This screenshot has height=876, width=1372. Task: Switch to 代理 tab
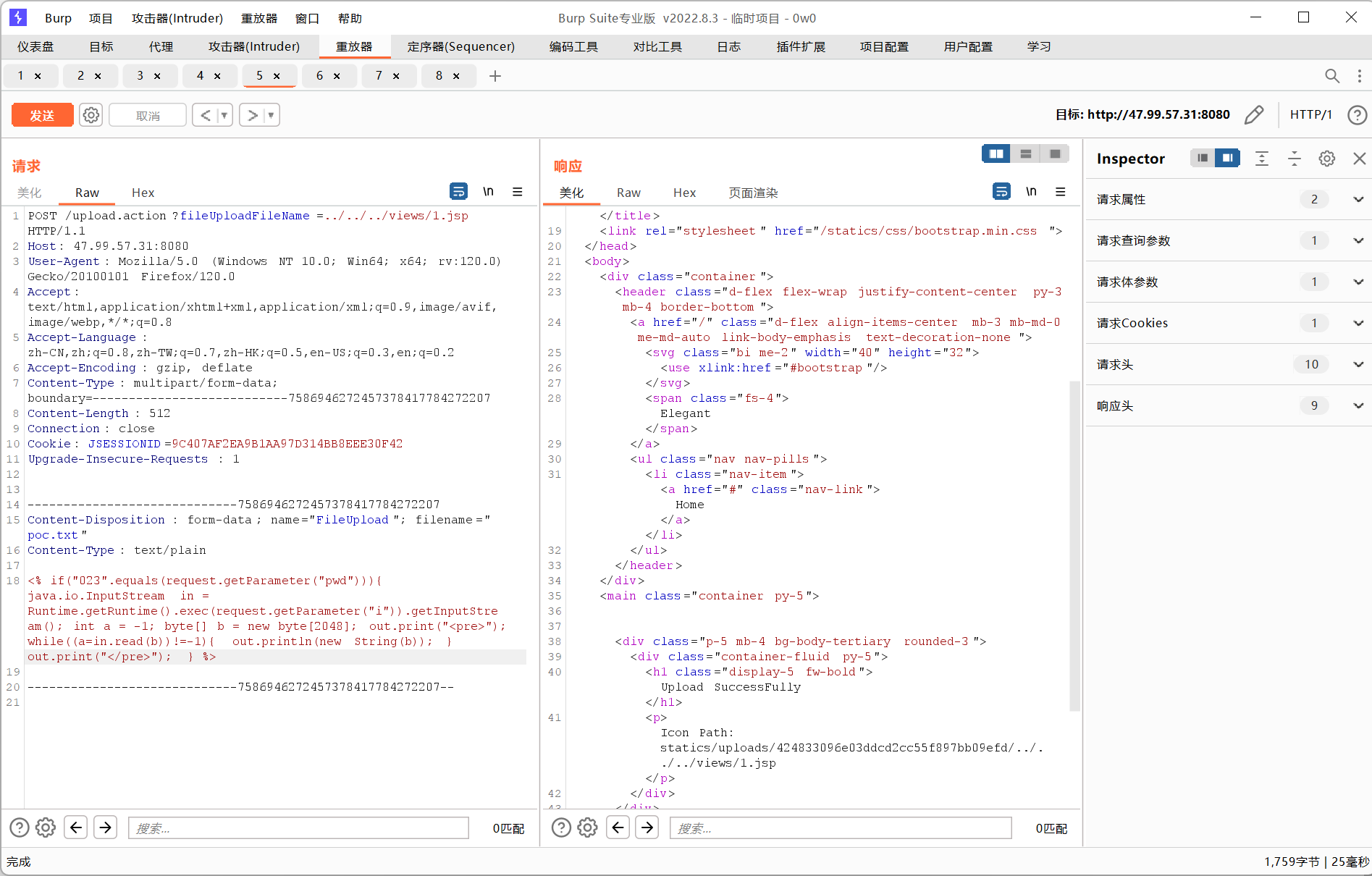click(161, 46)
